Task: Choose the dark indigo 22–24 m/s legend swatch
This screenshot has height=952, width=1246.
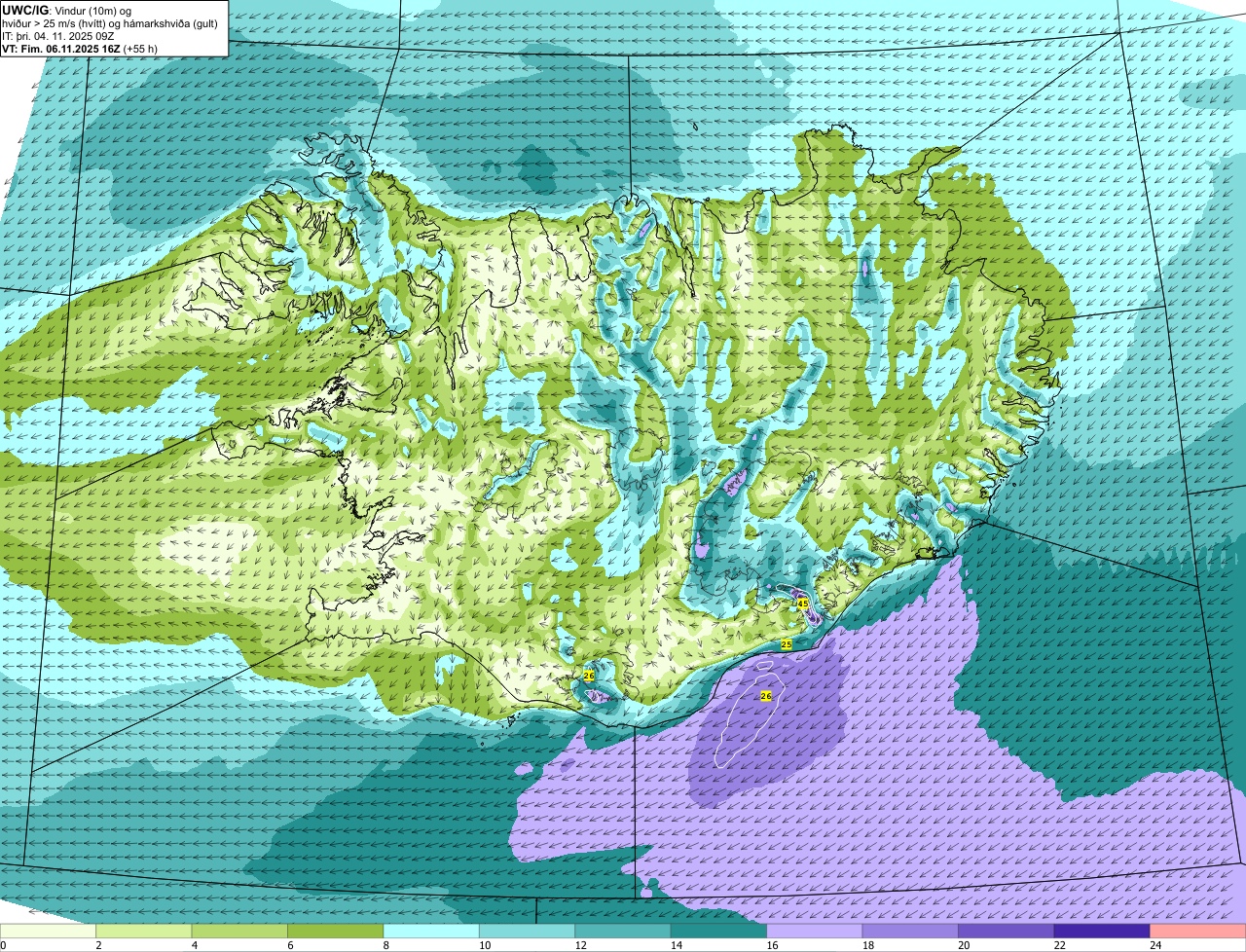Action: (1102, 932)
